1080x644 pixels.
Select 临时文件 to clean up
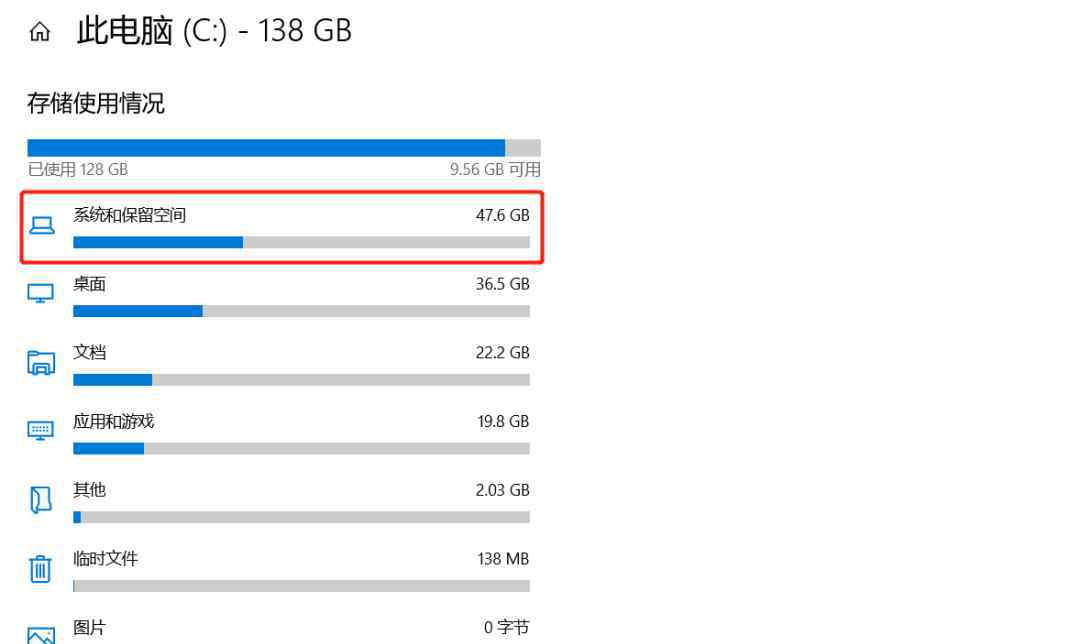[282, 572]
